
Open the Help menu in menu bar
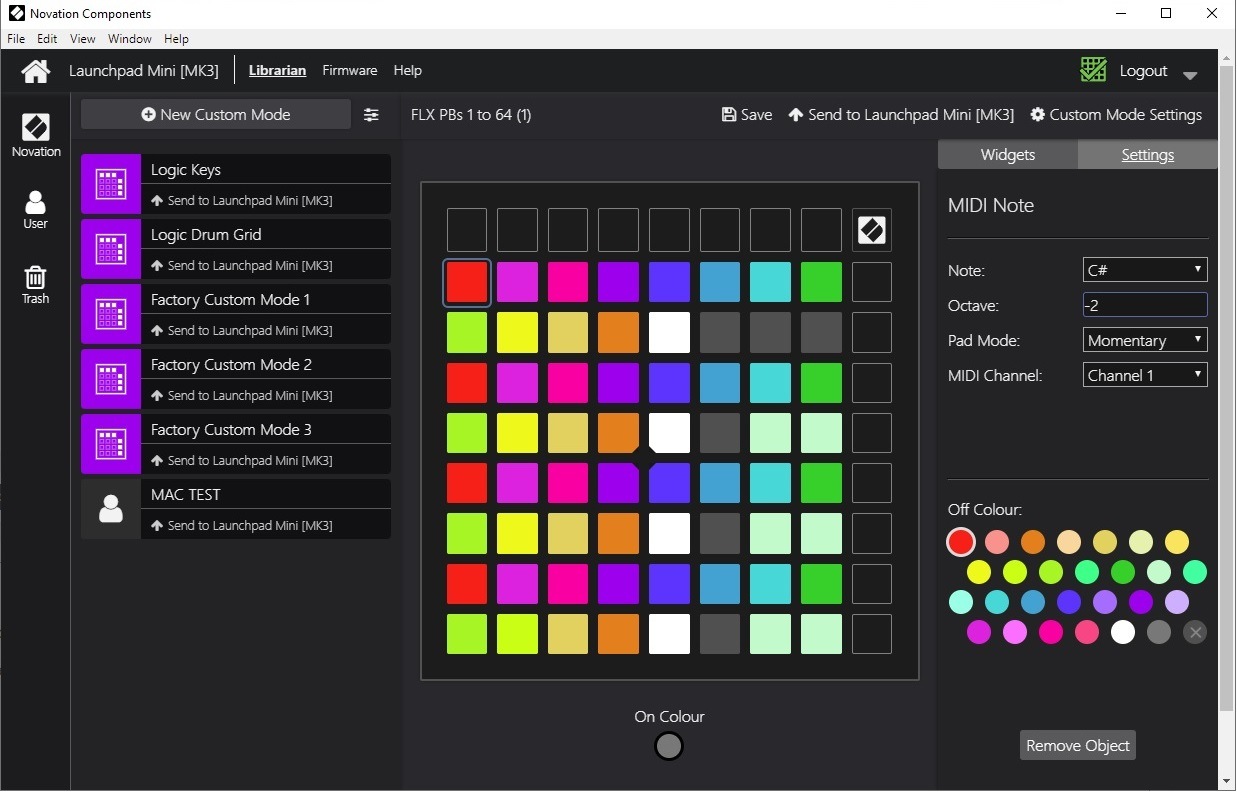(x=176, y=39)
